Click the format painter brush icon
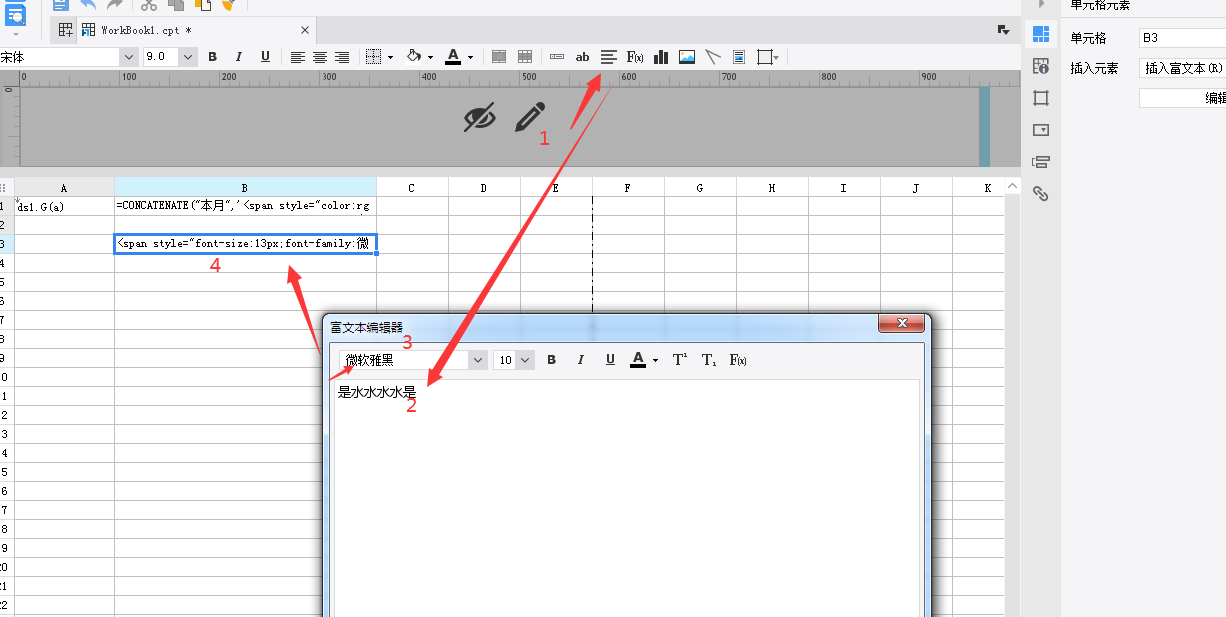 tap(228, 5)
